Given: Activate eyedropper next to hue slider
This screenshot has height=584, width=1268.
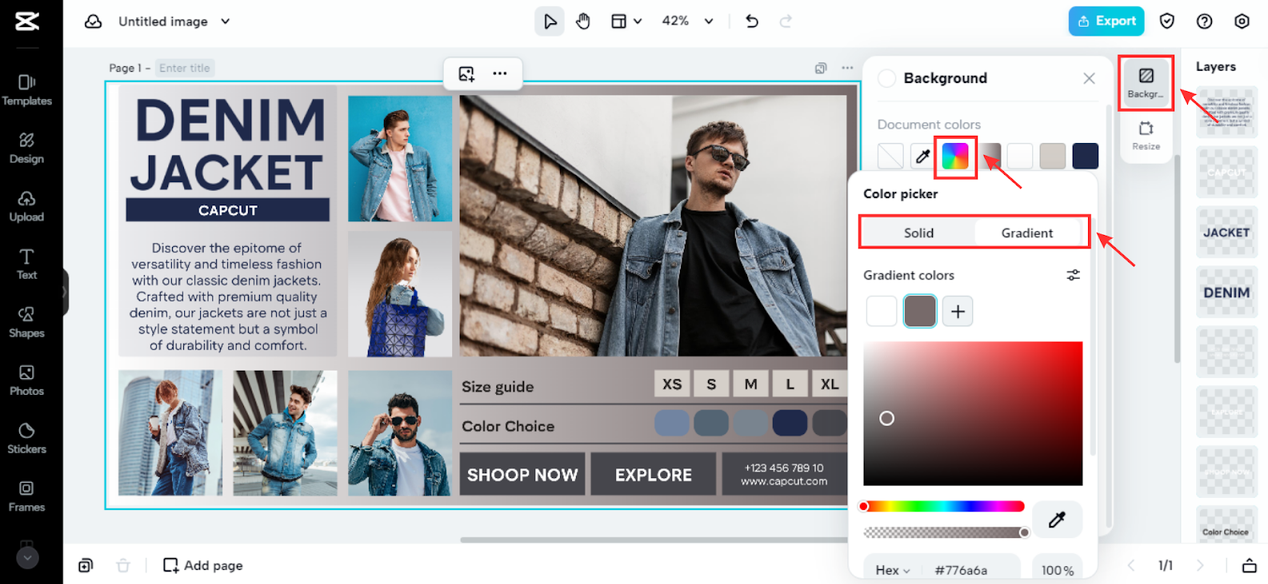Looking at the screenshot, I should click(1057, 519).
